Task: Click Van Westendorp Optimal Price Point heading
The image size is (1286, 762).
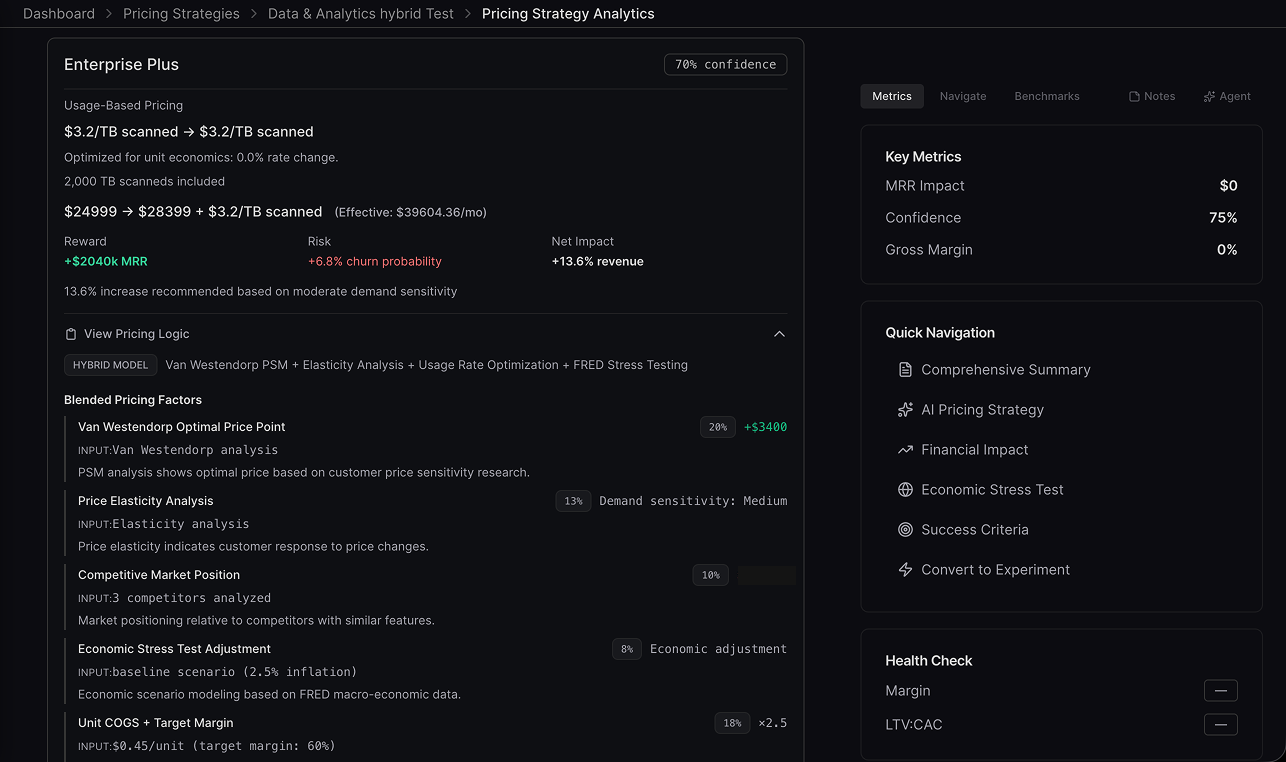Action: tap(182, 427)
